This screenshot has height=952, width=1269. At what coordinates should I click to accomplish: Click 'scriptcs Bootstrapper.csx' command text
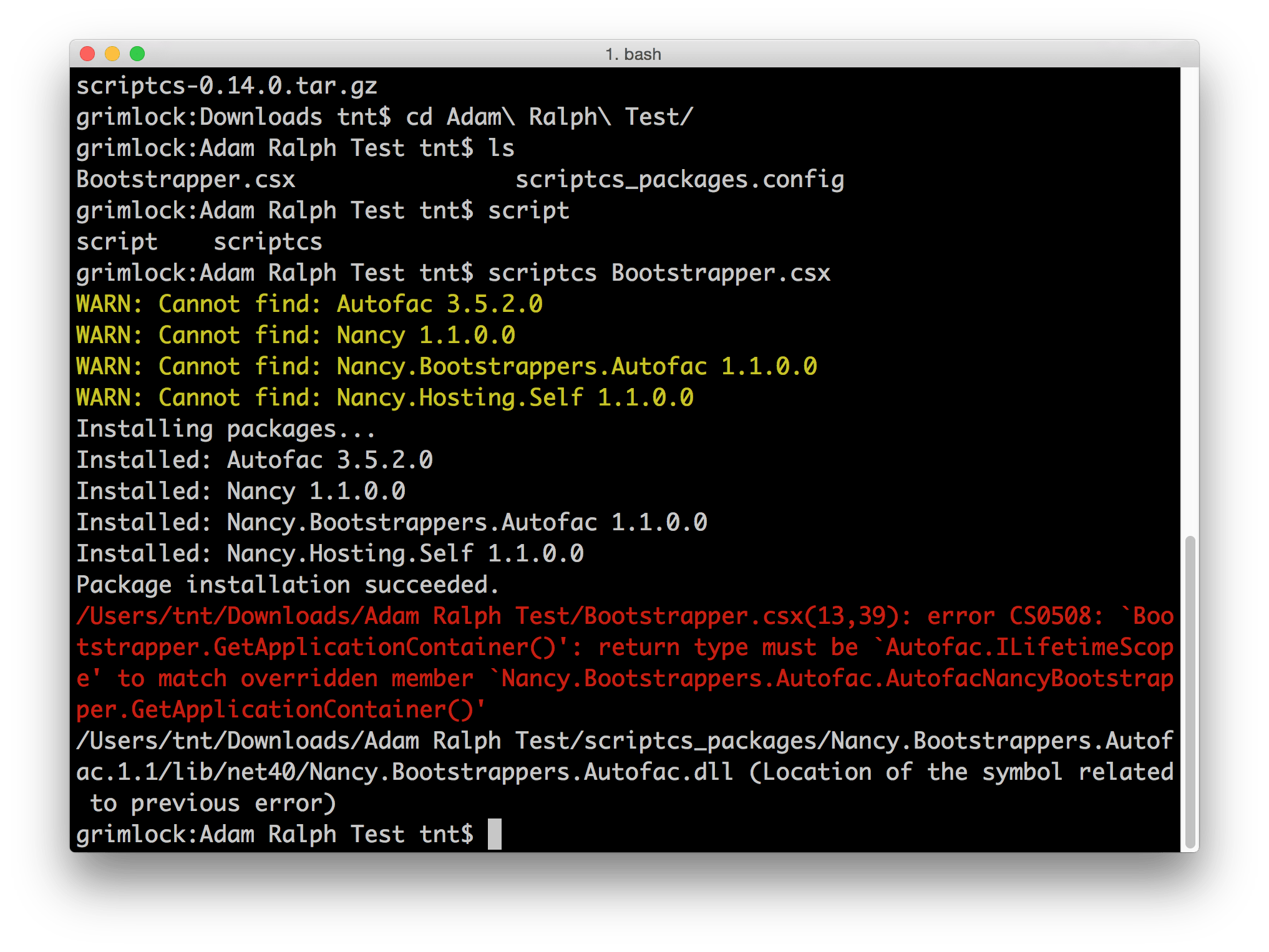coord(659,273)
